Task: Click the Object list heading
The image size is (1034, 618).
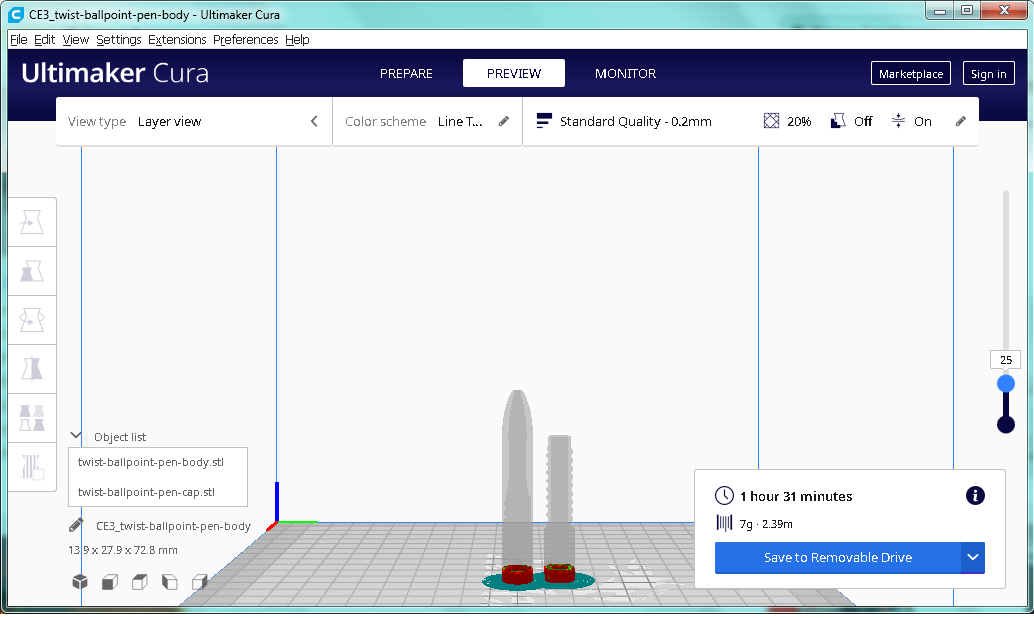Action: tap(120, 437)
